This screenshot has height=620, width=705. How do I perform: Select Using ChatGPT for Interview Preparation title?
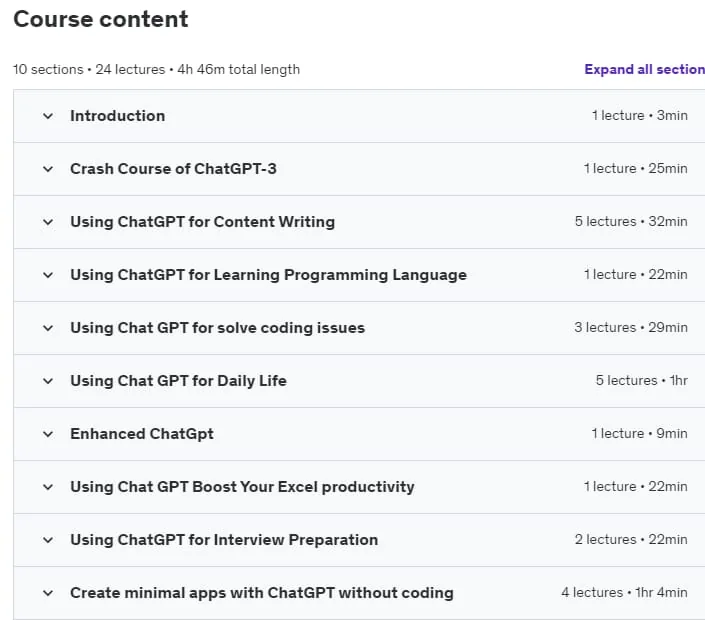coord(224,540)
